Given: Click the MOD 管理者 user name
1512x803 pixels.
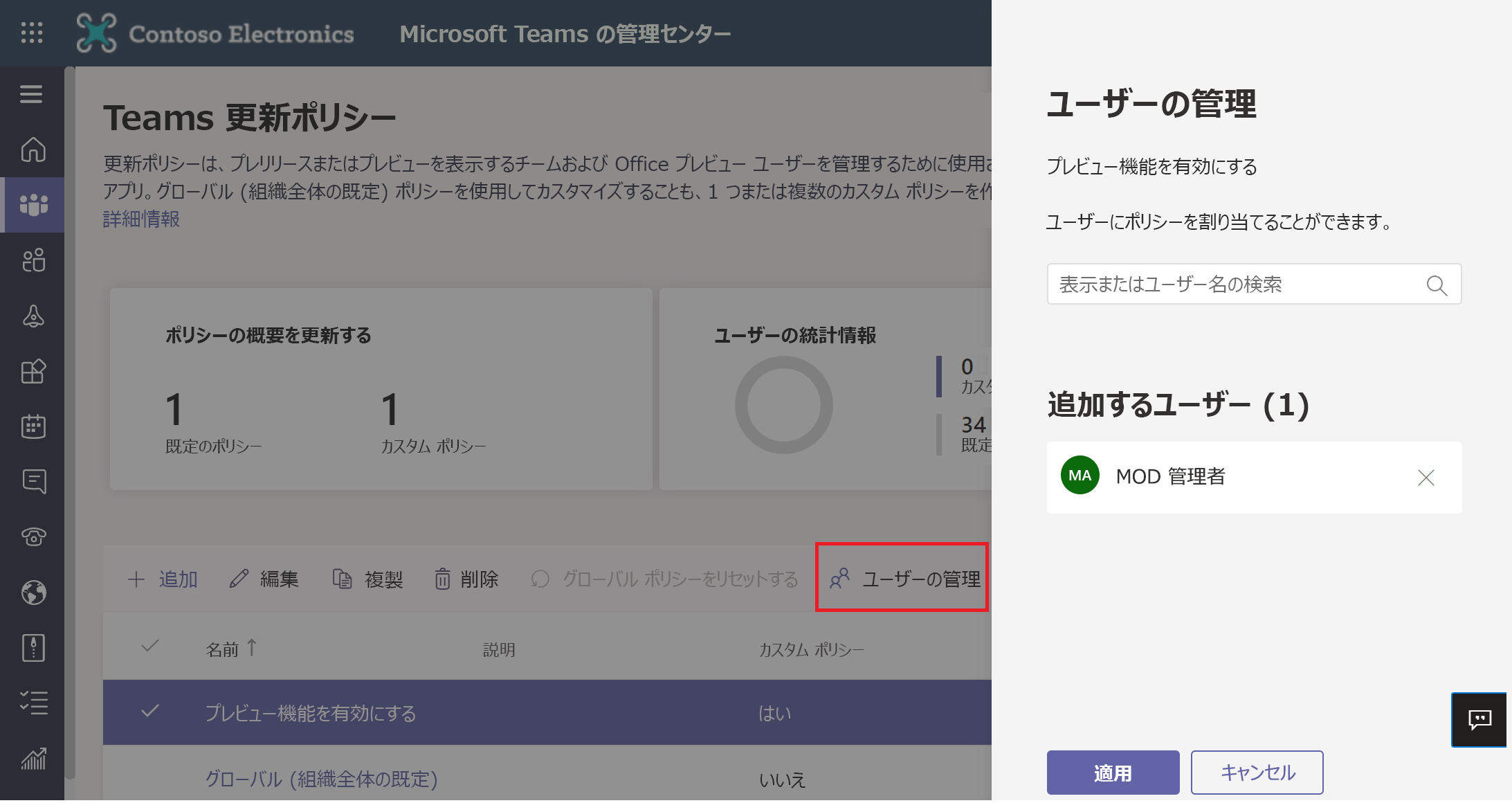Looking at the screenshot, I should [x=1171, y=477].
